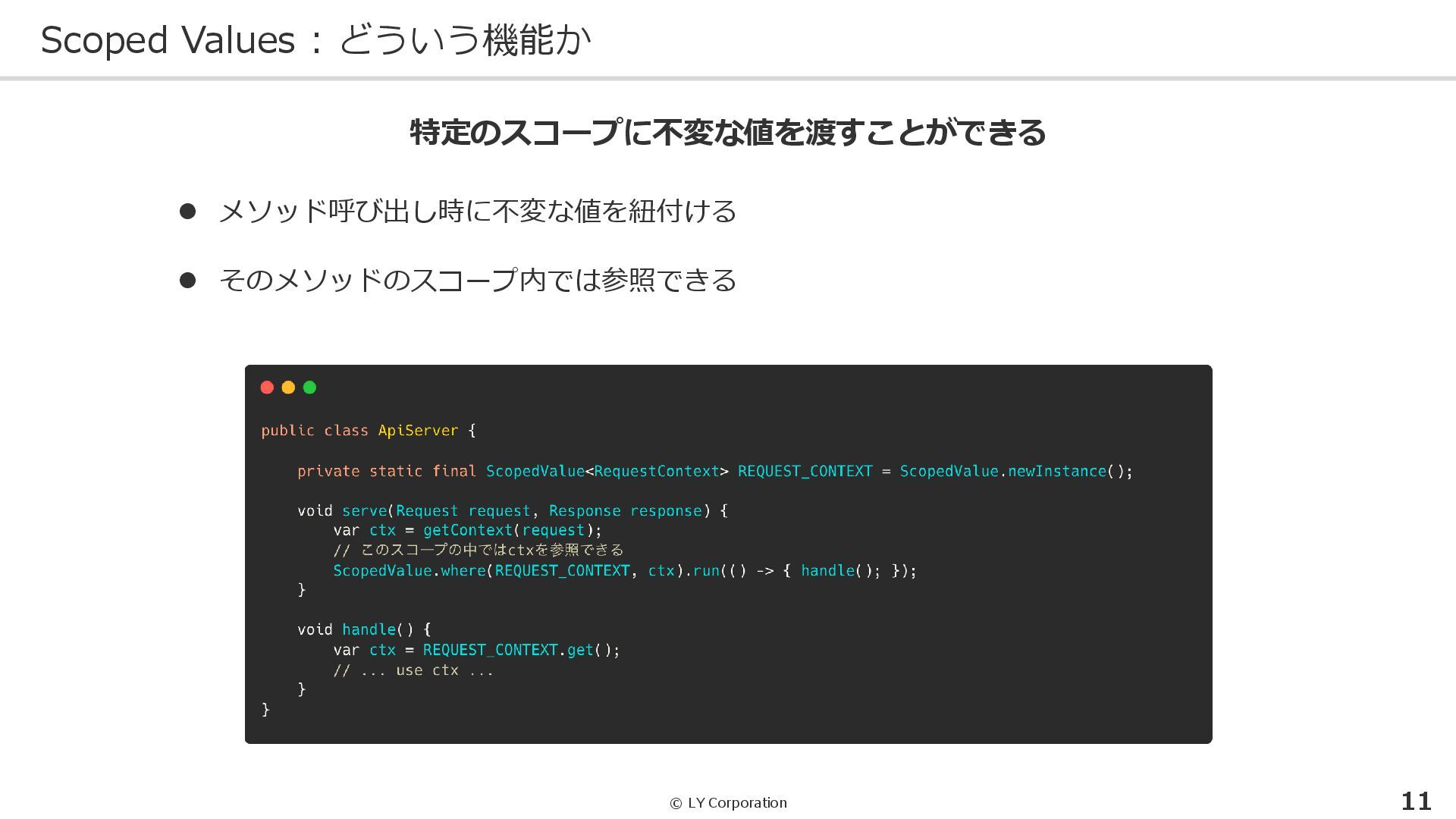
Task: Click 'getContext' call in the code
Action: pyautogui.click(x=467, y=531)
